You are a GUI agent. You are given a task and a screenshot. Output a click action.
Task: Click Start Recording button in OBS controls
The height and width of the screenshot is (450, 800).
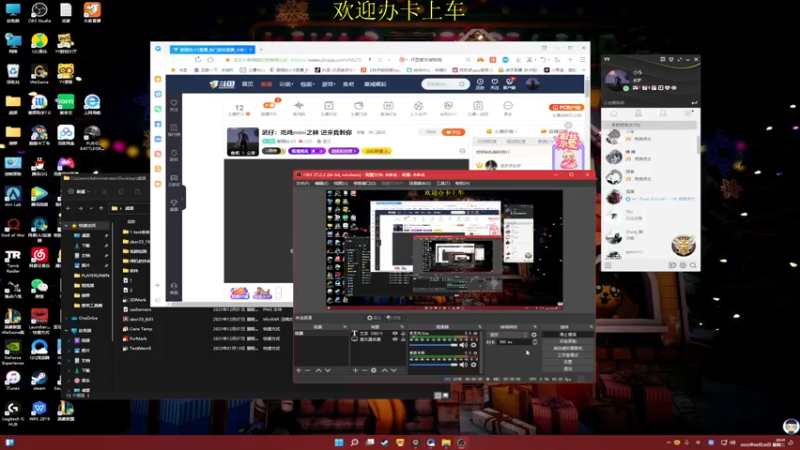click(568, 341)
